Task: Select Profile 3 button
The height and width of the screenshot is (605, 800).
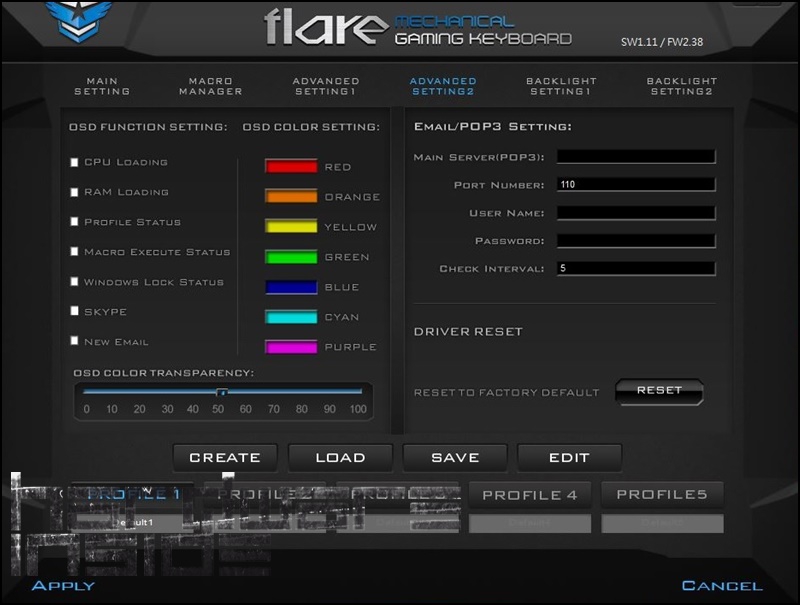Action: (397, 494)
